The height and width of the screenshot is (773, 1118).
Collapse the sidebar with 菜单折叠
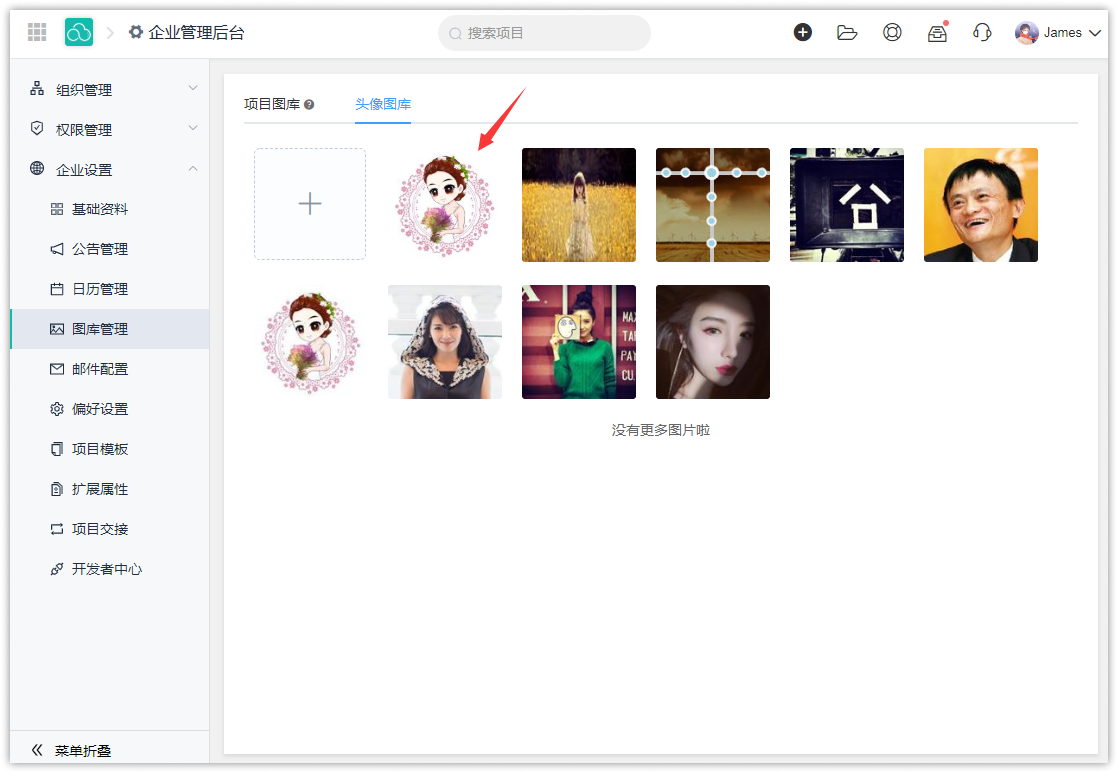click(x=70, y=750)
